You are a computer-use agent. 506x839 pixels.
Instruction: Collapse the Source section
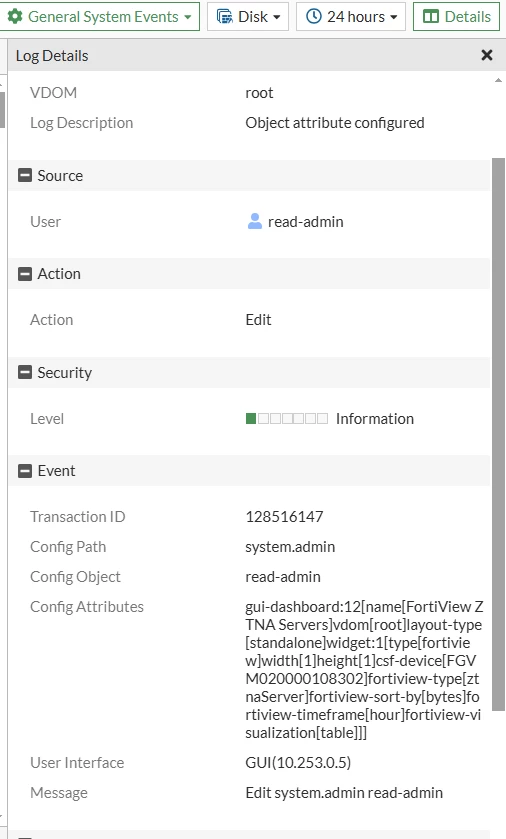click(25, 175)
